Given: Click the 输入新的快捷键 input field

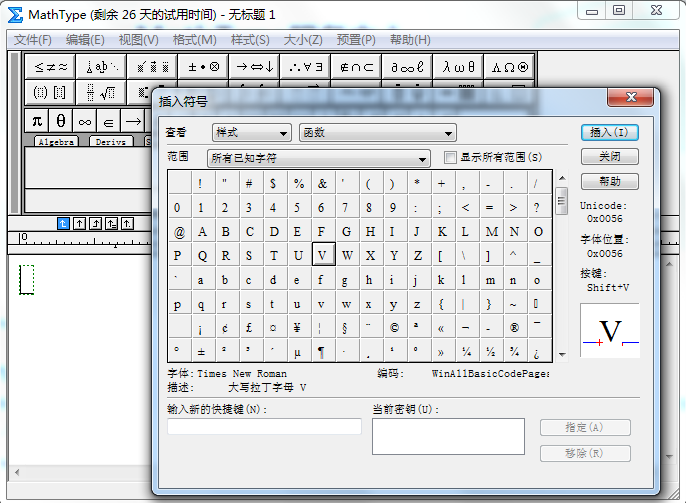Looking at the screenshot, I should coord(264,426).
